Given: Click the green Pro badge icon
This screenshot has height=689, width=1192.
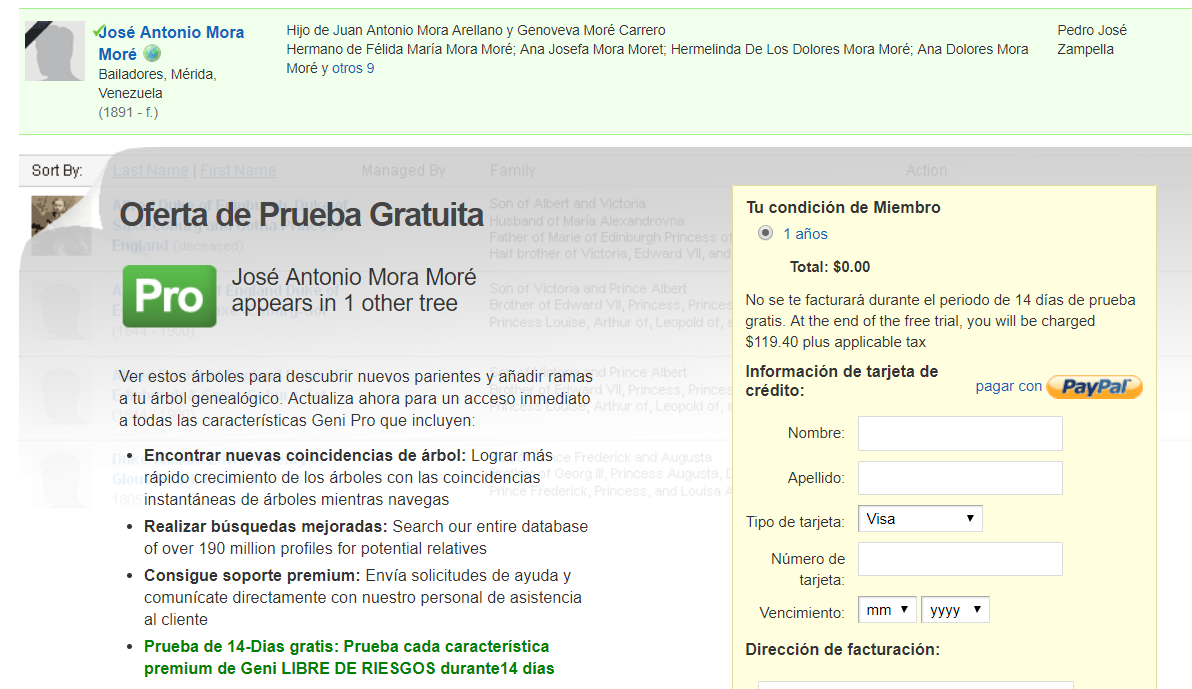Looking at the screenshot, I should tap(169, 296).
